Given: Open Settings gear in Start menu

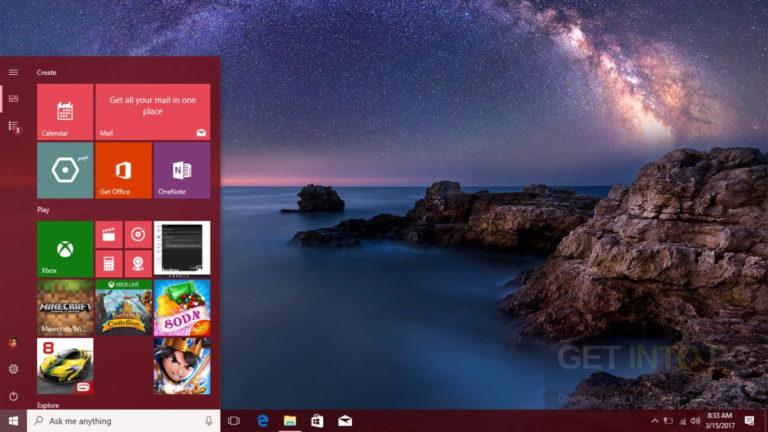Looking at the screenshot, I should coord(13,369).
